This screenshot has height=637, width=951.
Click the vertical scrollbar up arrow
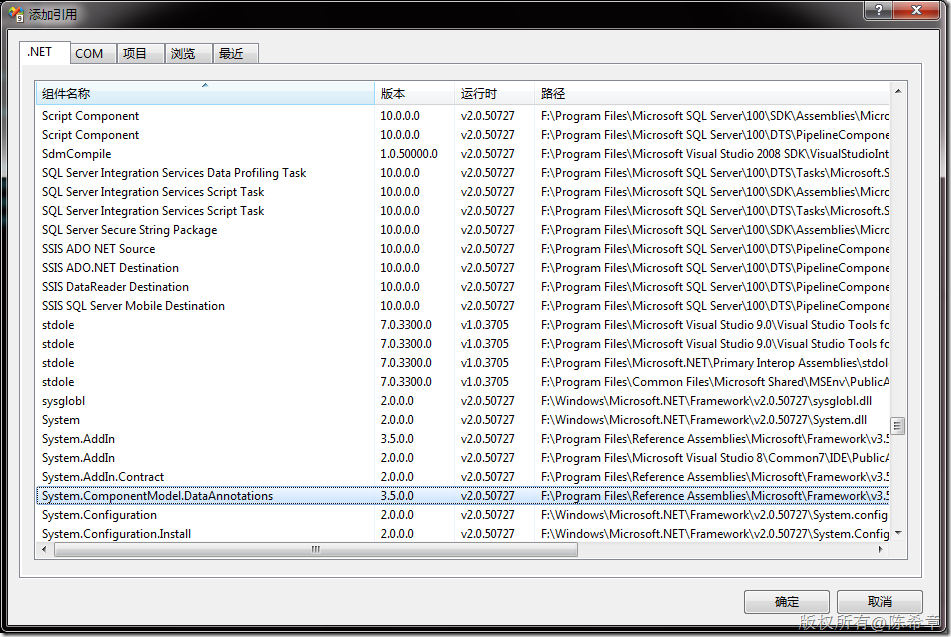[x=898, y=91]
